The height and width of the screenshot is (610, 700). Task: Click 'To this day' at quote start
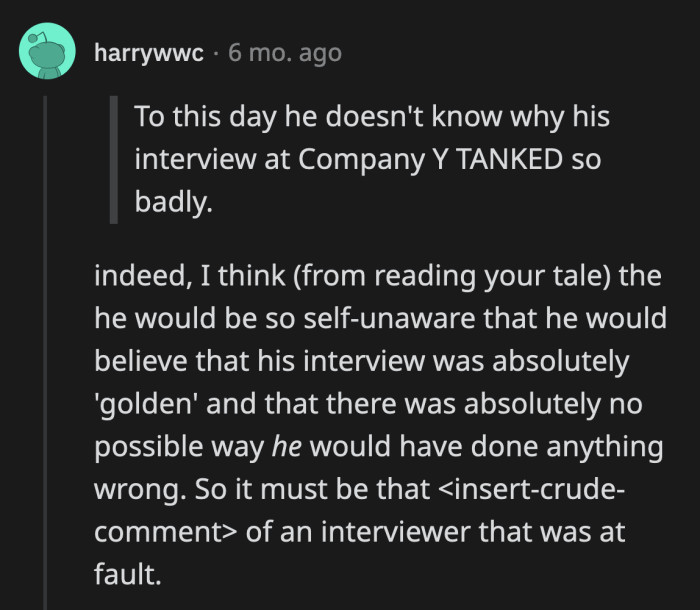(197, 117)
